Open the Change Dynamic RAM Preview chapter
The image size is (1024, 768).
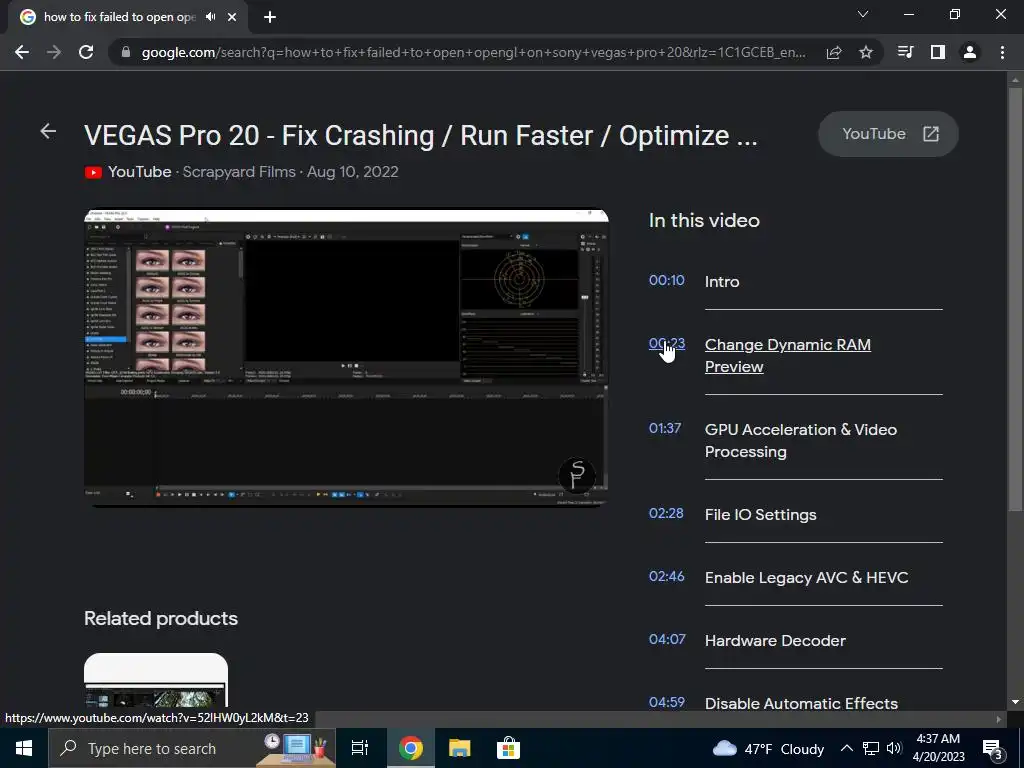coord(788,355)
